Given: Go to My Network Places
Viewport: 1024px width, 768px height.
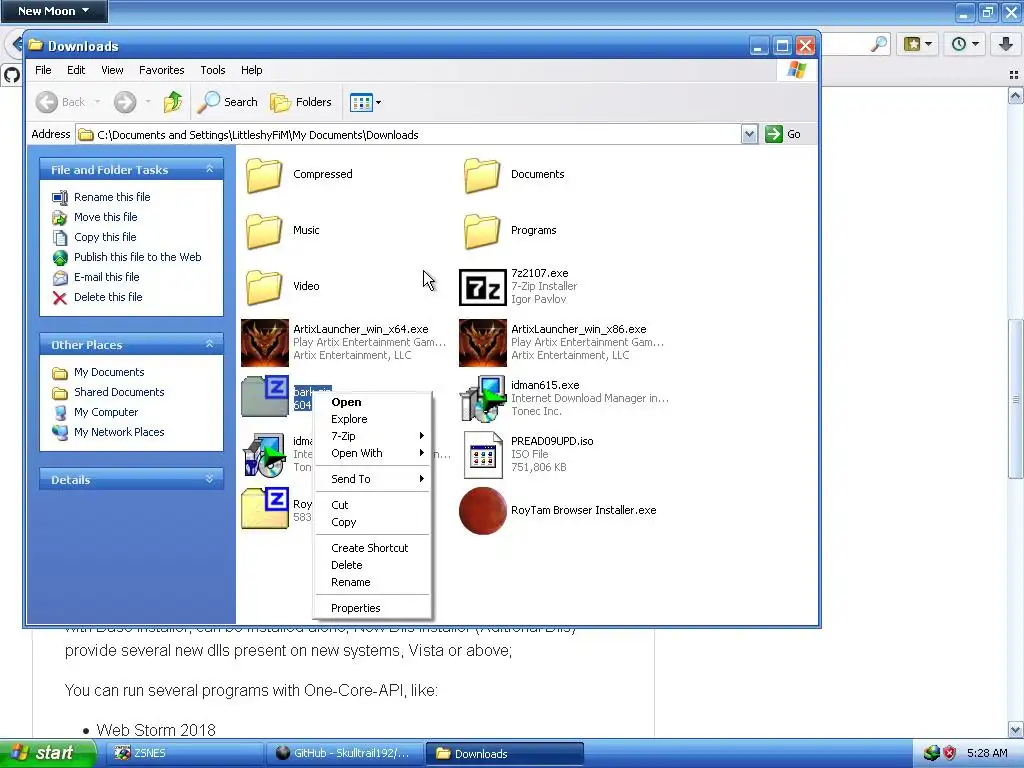Looking at the screenshot, I should tap(119, 432).
